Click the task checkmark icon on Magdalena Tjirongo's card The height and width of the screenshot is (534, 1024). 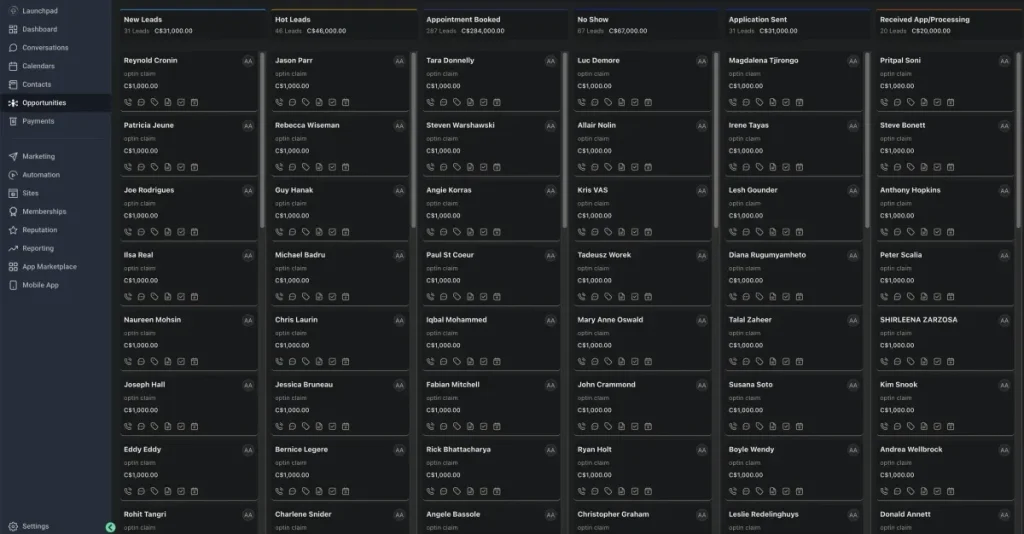[x=785, y=102]
